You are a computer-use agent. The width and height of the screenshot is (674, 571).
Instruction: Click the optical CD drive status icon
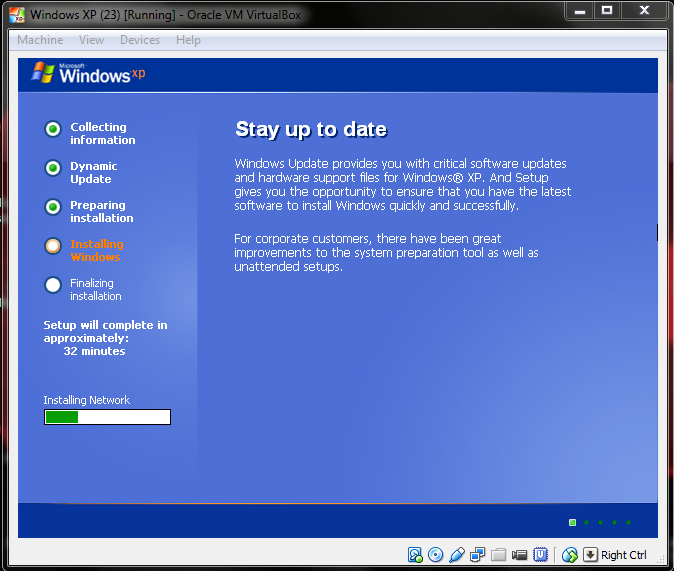435,555
